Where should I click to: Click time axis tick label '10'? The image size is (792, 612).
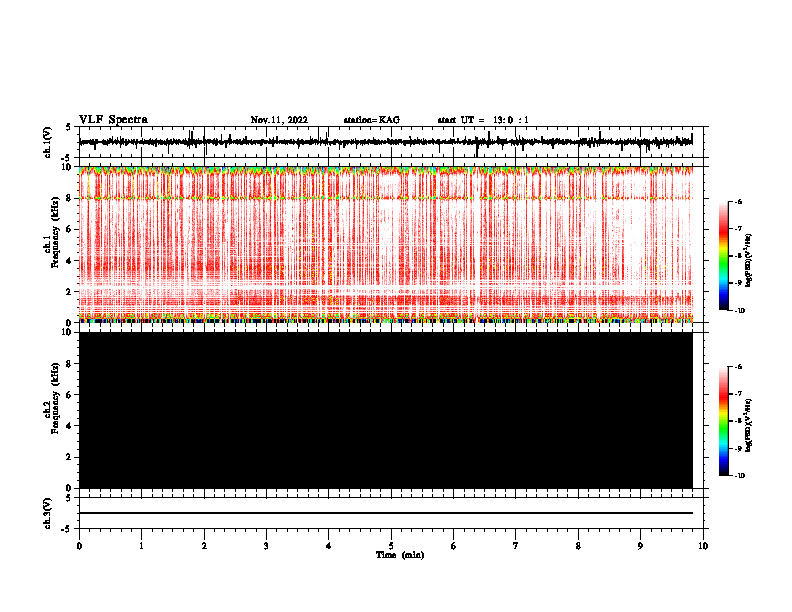tap(703, 546)
